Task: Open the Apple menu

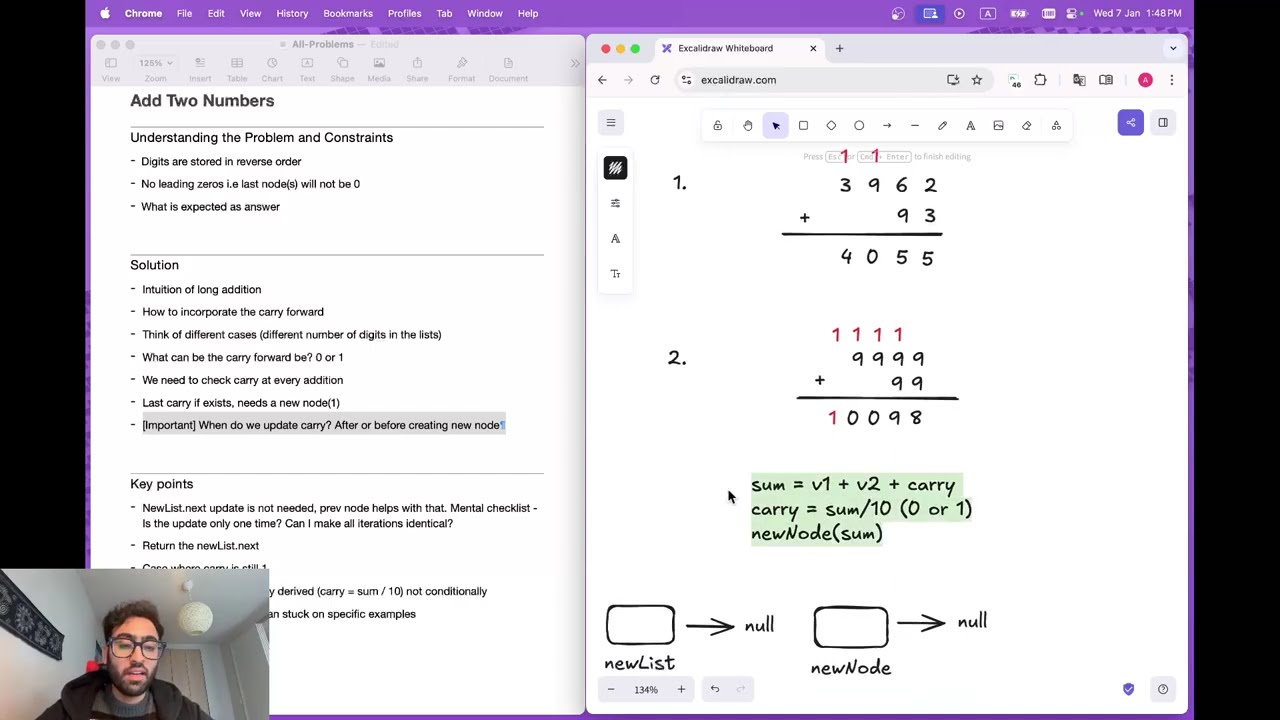Action: coord(105,13)
